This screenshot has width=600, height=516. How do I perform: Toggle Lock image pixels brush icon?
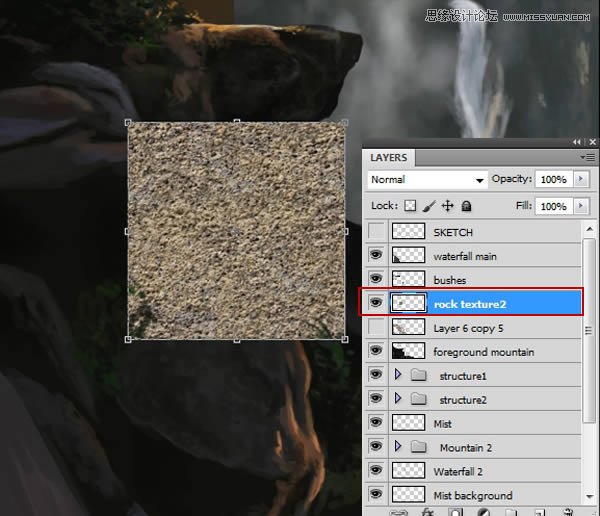pos(429,206)
